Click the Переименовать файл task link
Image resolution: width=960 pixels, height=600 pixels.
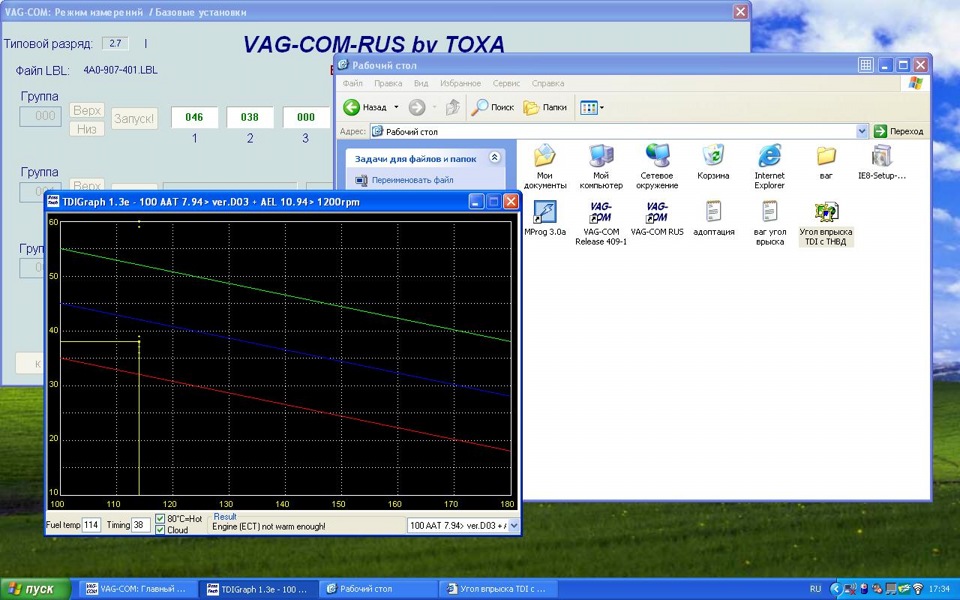pyautogui.click(x=413, y=180)
